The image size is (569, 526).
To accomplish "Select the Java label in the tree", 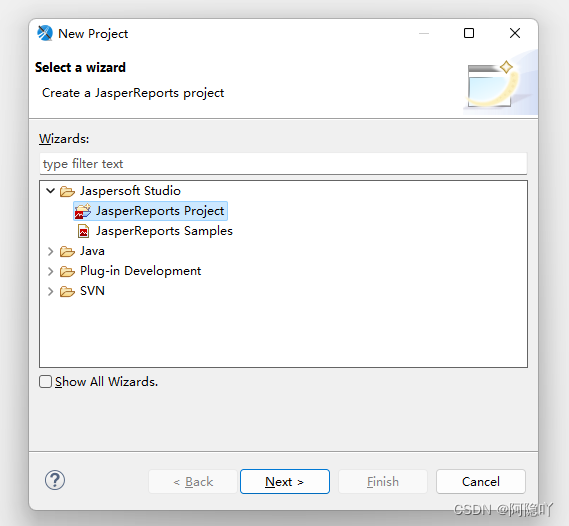I will tap(92, 251).
